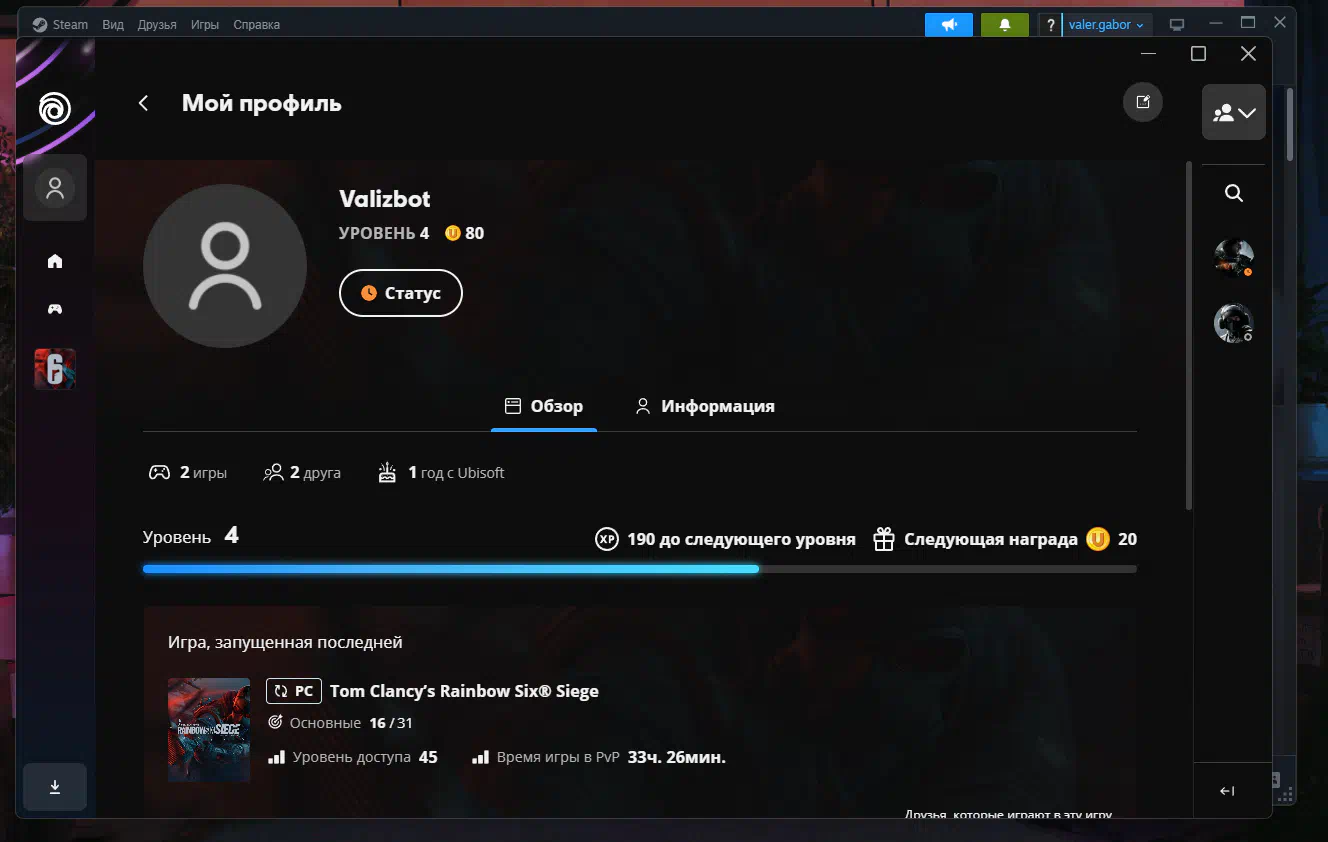Go to Home via the house icon
This screenshot has height=842, width=1328.
point(55,261)
